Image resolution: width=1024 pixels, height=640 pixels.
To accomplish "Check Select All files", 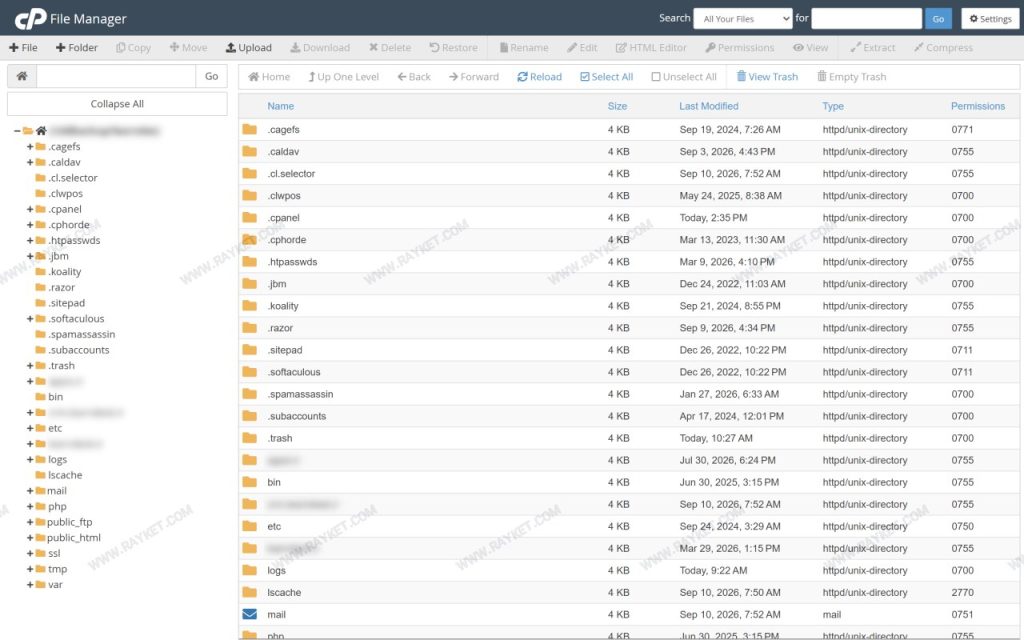I will [607, 77].
